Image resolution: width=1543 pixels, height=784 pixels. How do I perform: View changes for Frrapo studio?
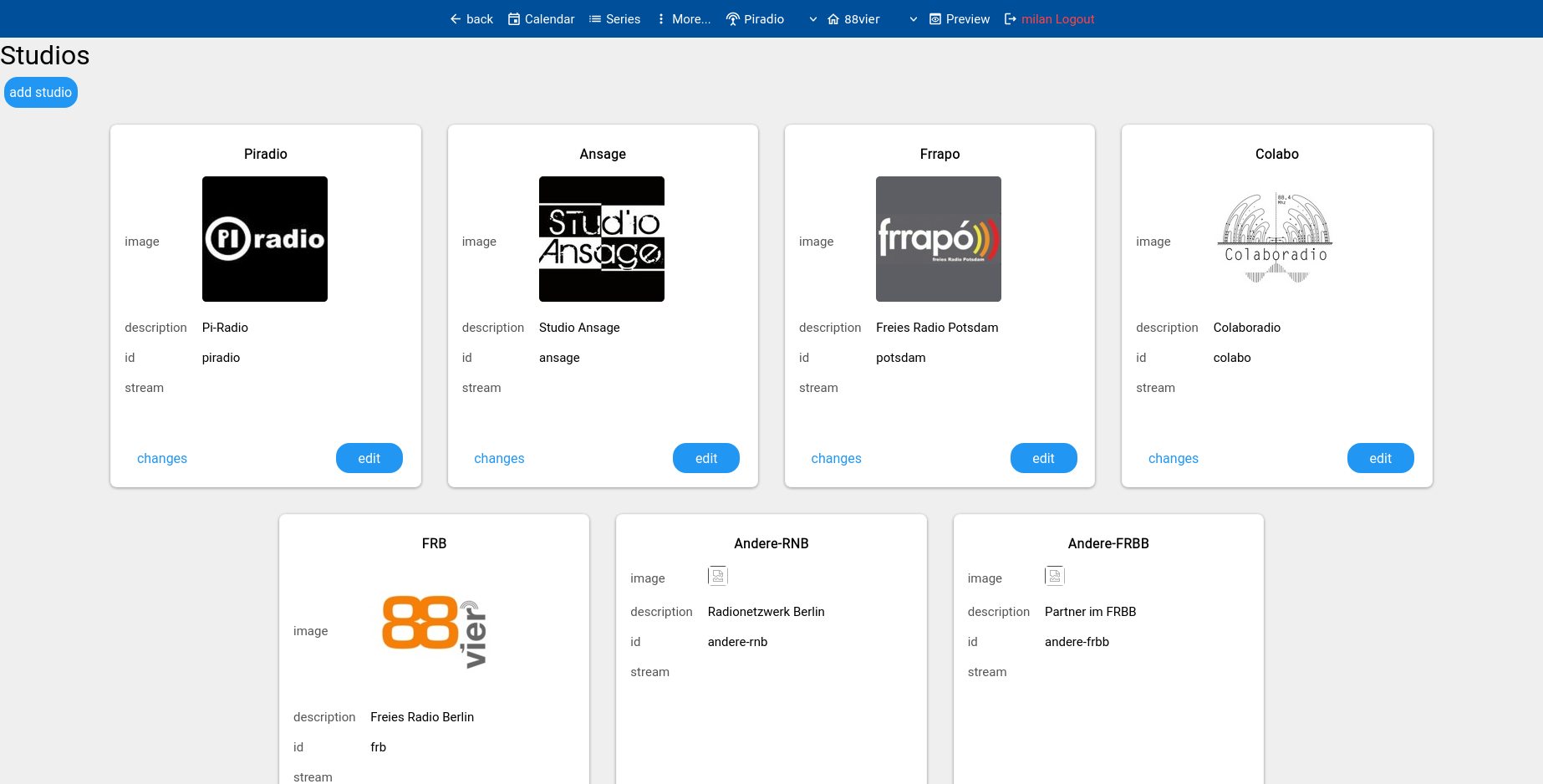[x=836, y=458]
